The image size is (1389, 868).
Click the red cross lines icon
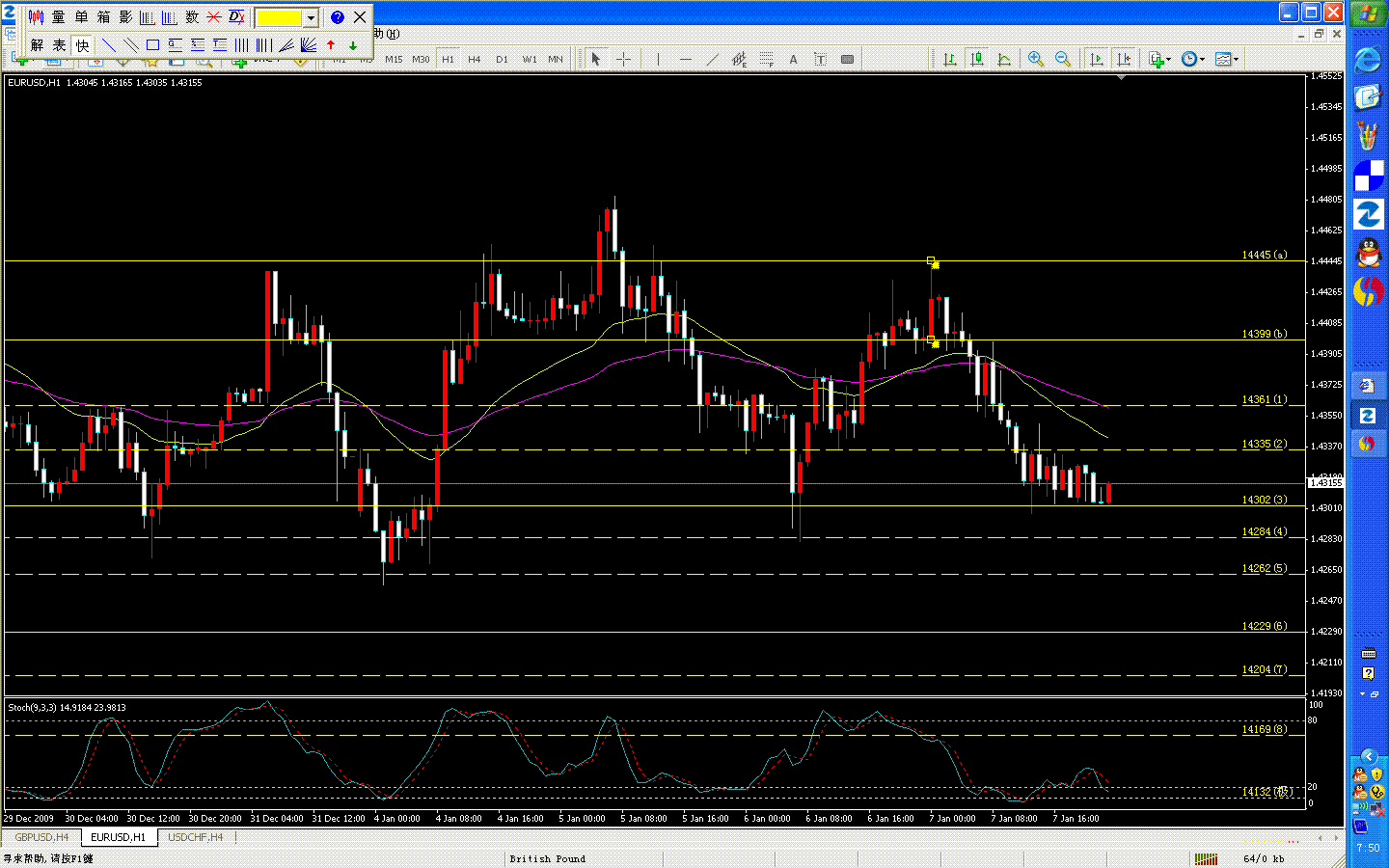(x=214, y=17)
